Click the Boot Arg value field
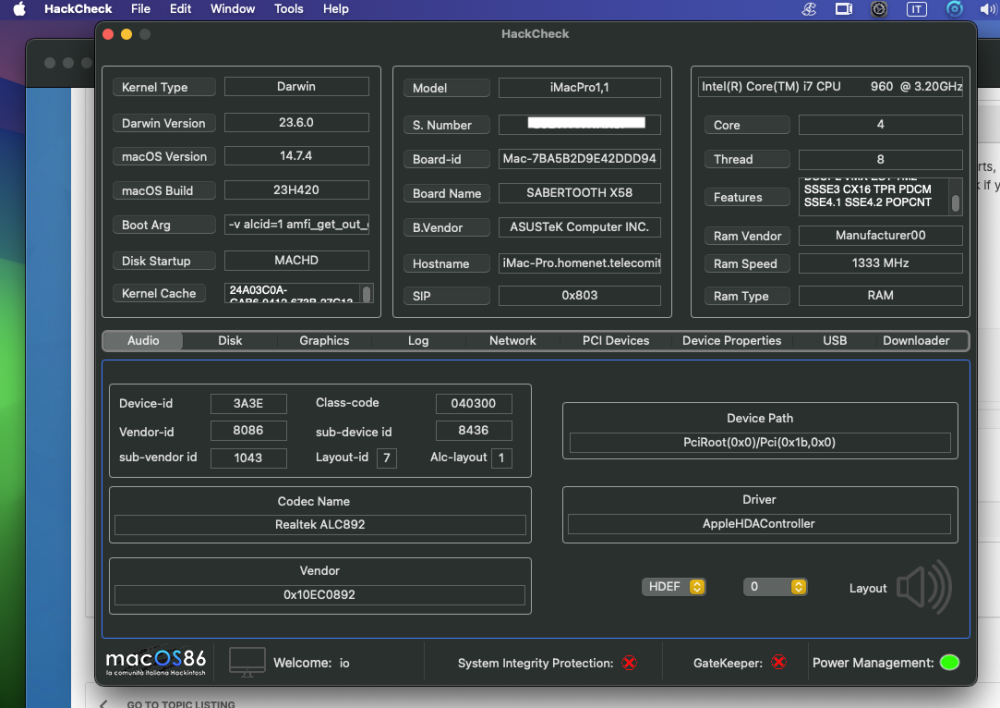This screenshot has height=708, width=1000. tap(297, 225)
